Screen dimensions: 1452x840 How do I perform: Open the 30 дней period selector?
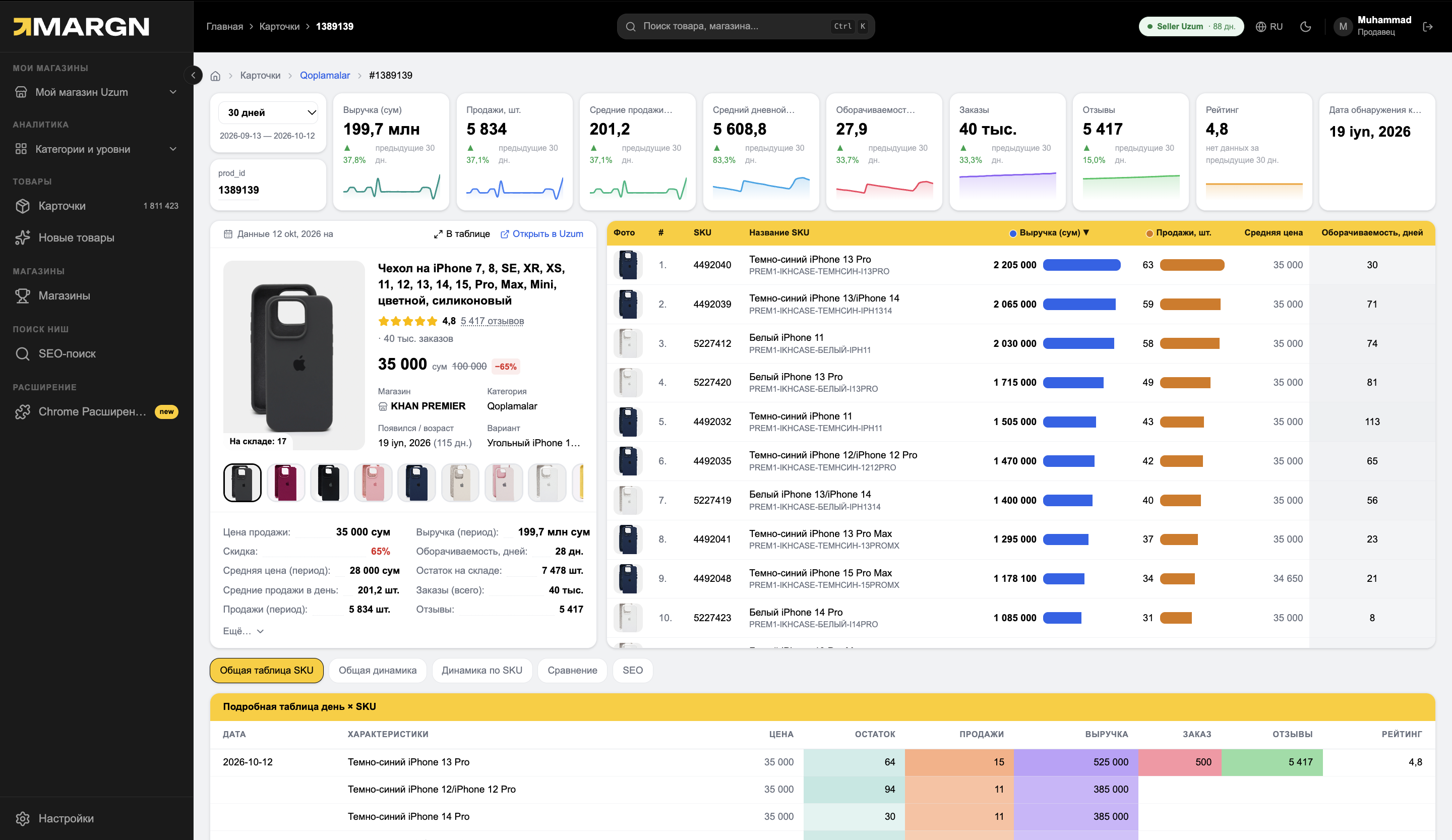click(x=269, y=112)
